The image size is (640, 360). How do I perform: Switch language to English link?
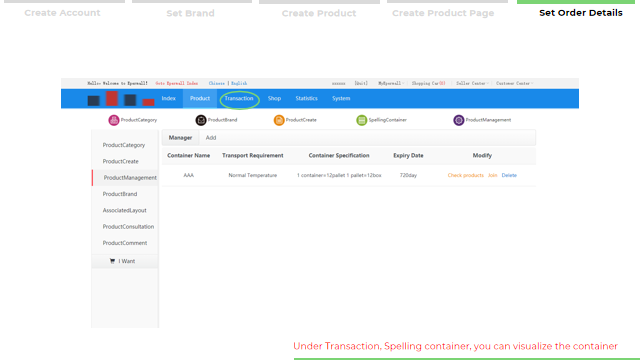(x=239, y=83)
